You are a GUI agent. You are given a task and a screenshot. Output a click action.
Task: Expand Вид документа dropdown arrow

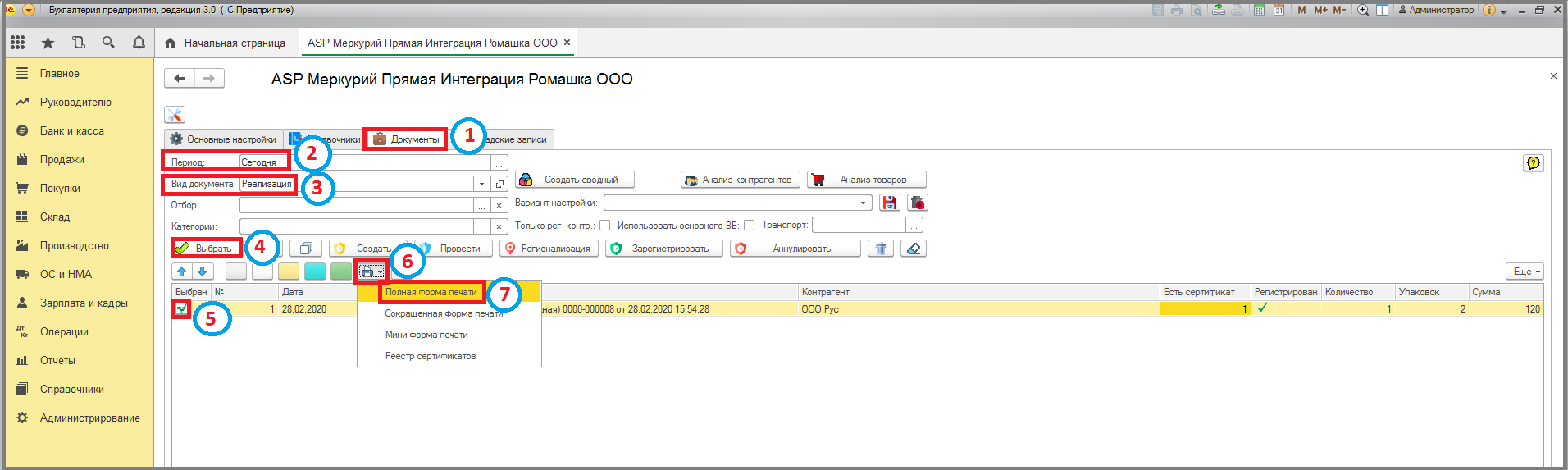(x=482, y=184)
